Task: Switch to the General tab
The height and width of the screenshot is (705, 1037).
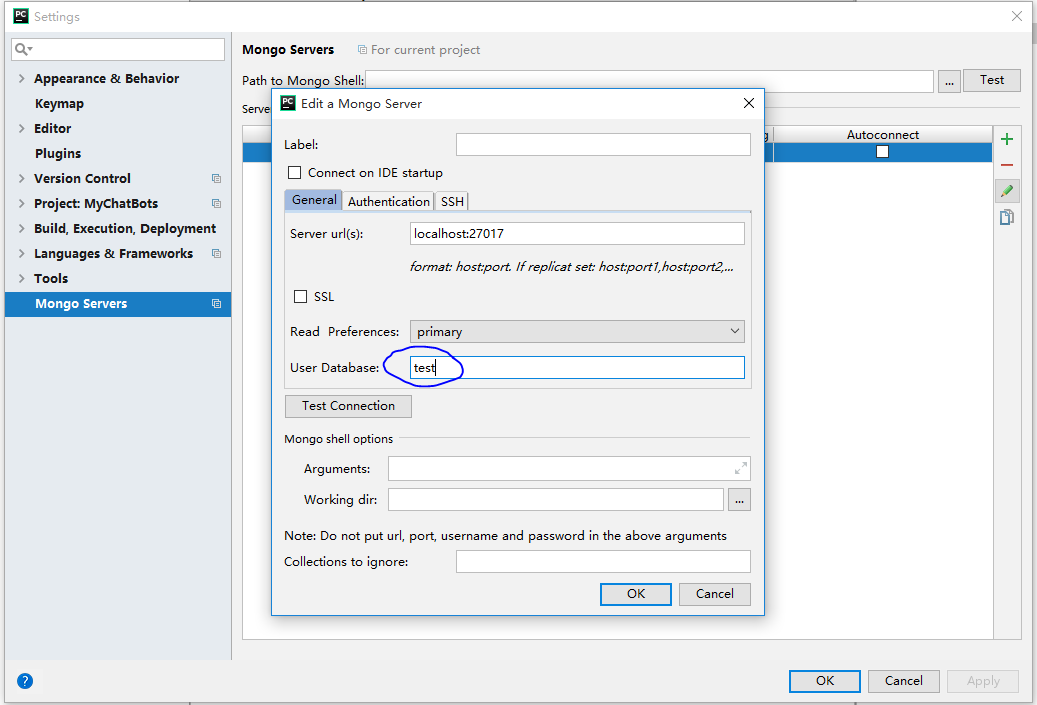Action: coord(313,200)
